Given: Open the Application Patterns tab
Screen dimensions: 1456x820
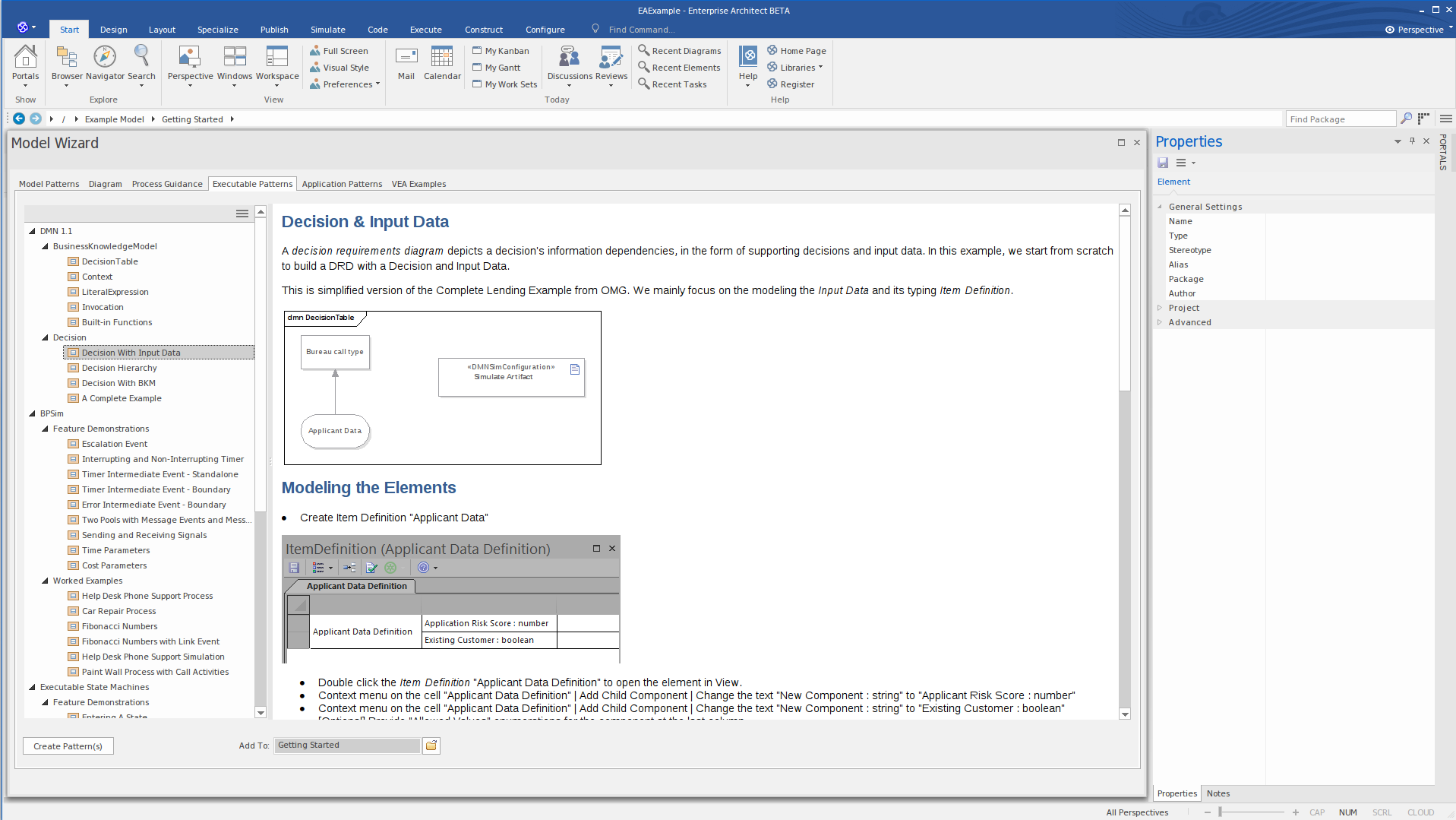Looking at the screenshot, I should coord(342,183).
